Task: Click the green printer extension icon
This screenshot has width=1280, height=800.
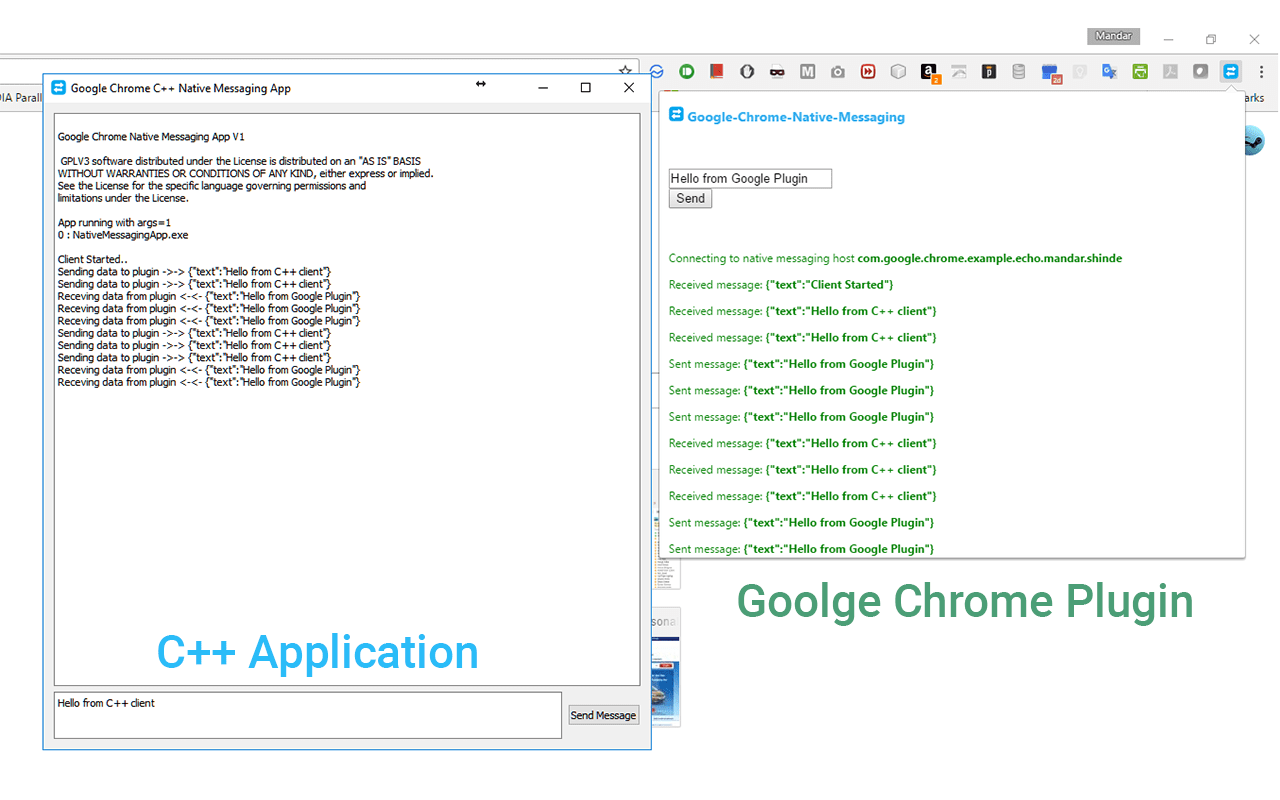Action: [x=1140, y=72]
